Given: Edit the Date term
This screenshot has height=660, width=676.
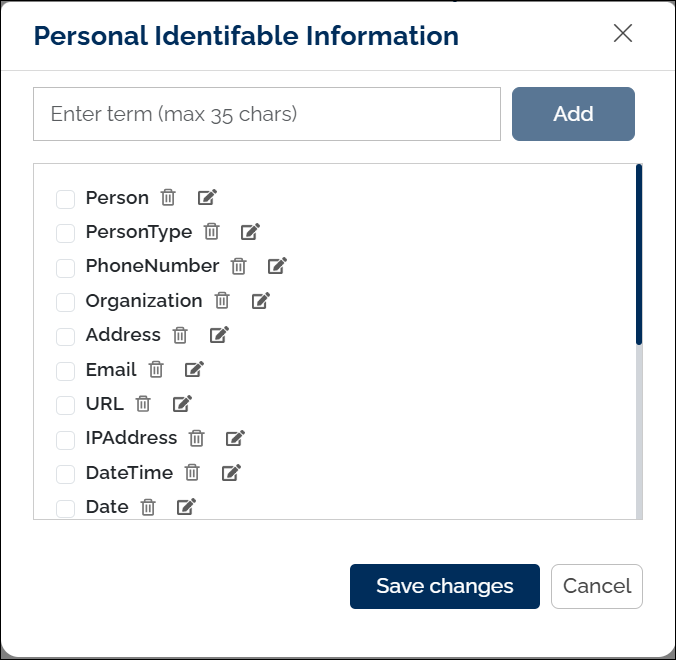Looking at the screenshot, I should [186, 507].
